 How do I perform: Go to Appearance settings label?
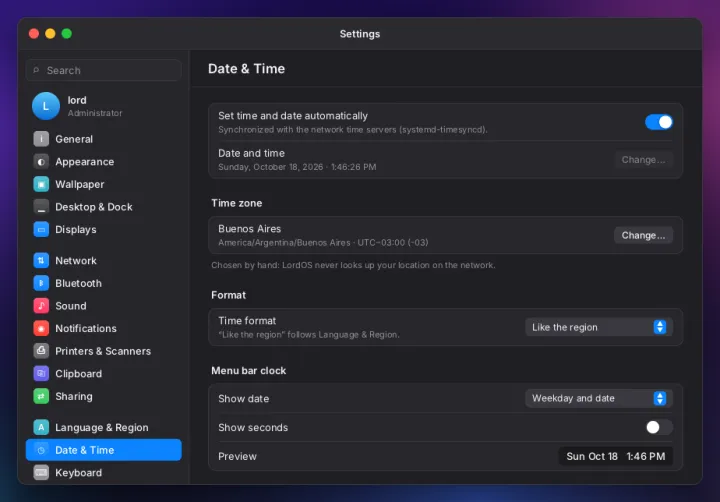click(84, 162)
